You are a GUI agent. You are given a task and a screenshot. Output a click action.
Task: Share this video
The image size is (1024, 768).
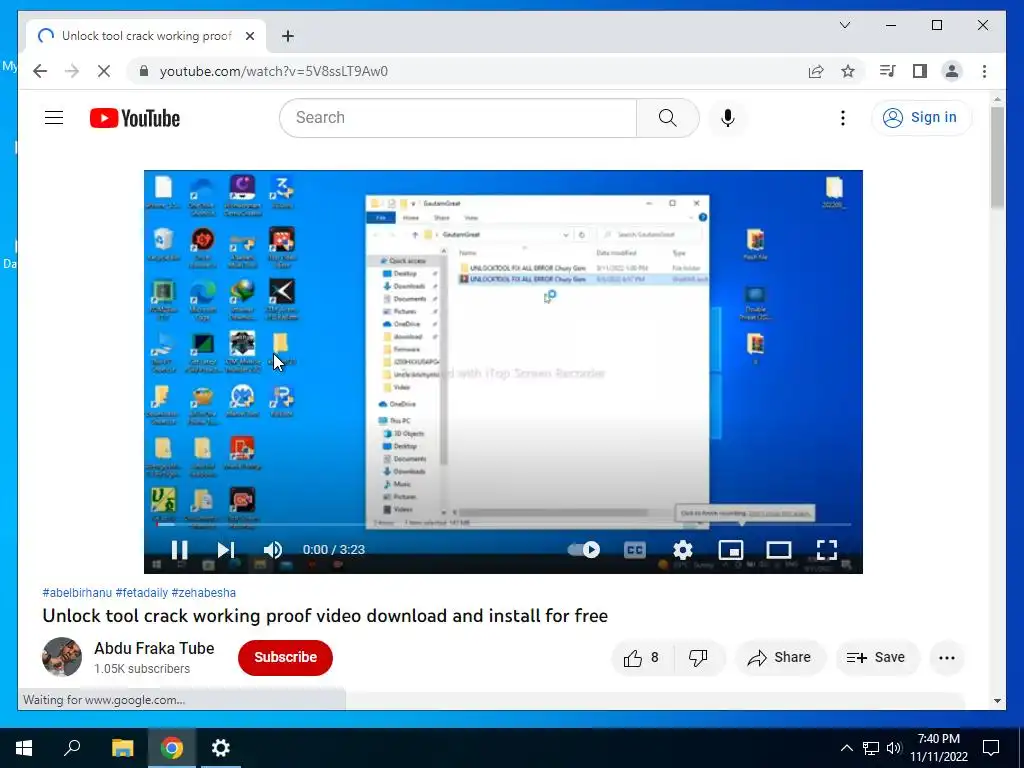[x=780, y=658]
